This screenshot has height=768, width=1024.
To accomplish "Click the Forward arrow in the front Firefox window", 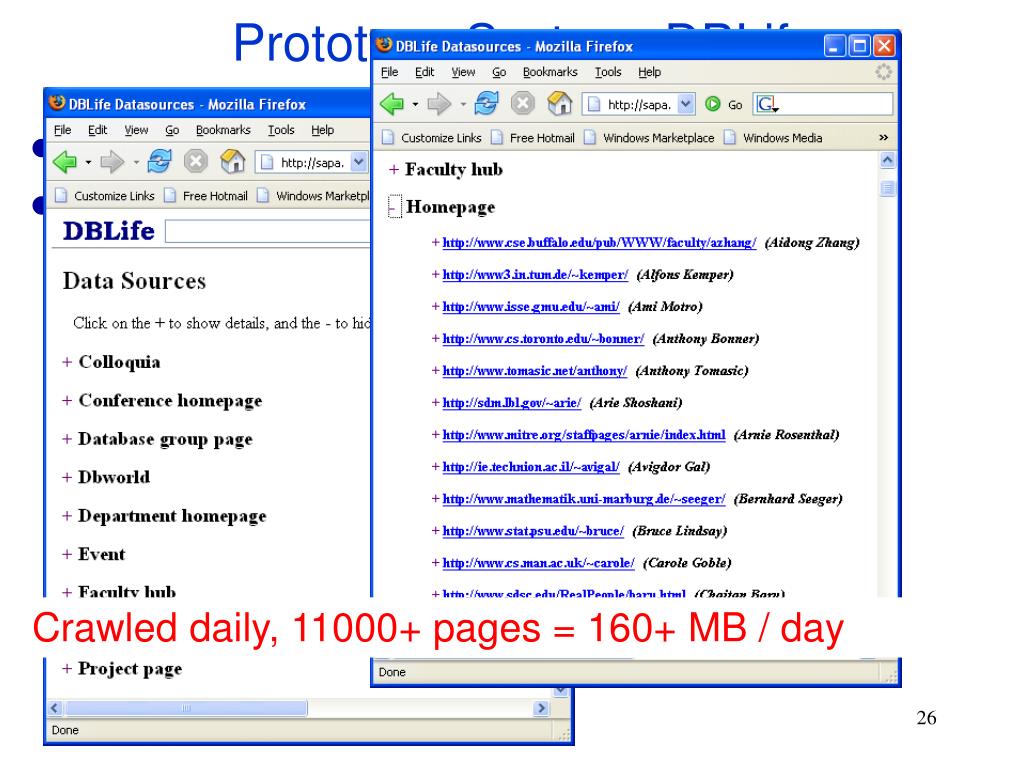I will (x=439, y=104).
